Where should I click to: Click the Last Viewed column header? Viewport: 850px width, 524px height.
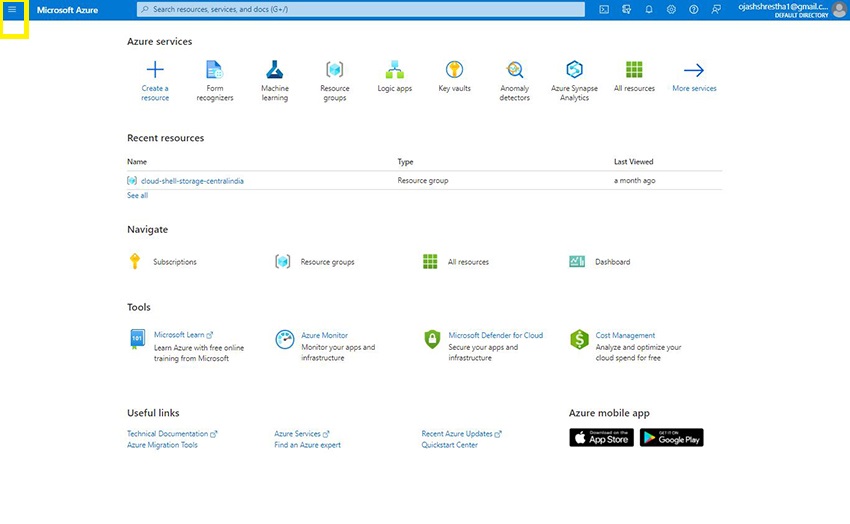pyautogui.click(x=633, y=161)
